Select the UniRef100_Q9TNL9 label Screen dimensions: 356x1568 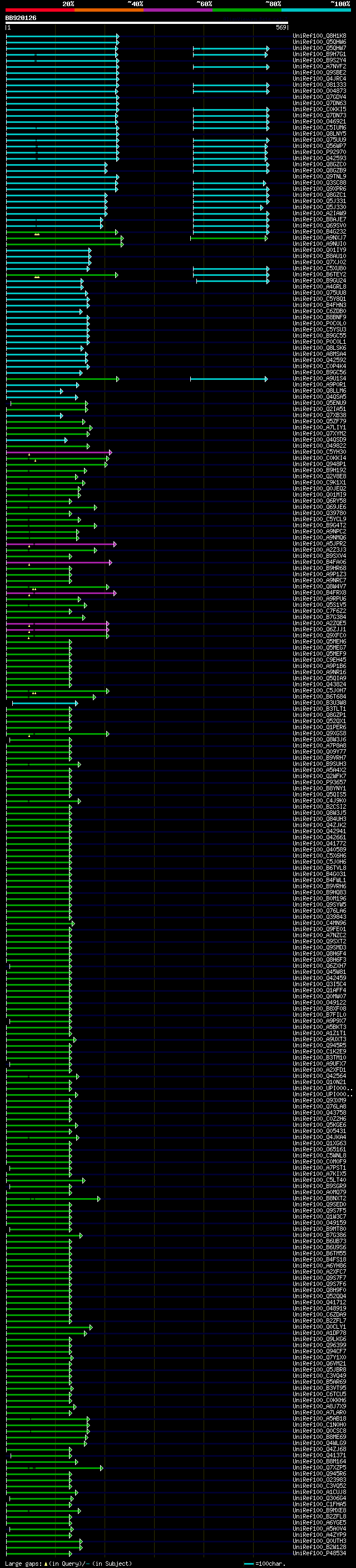(x=319, y=177)
